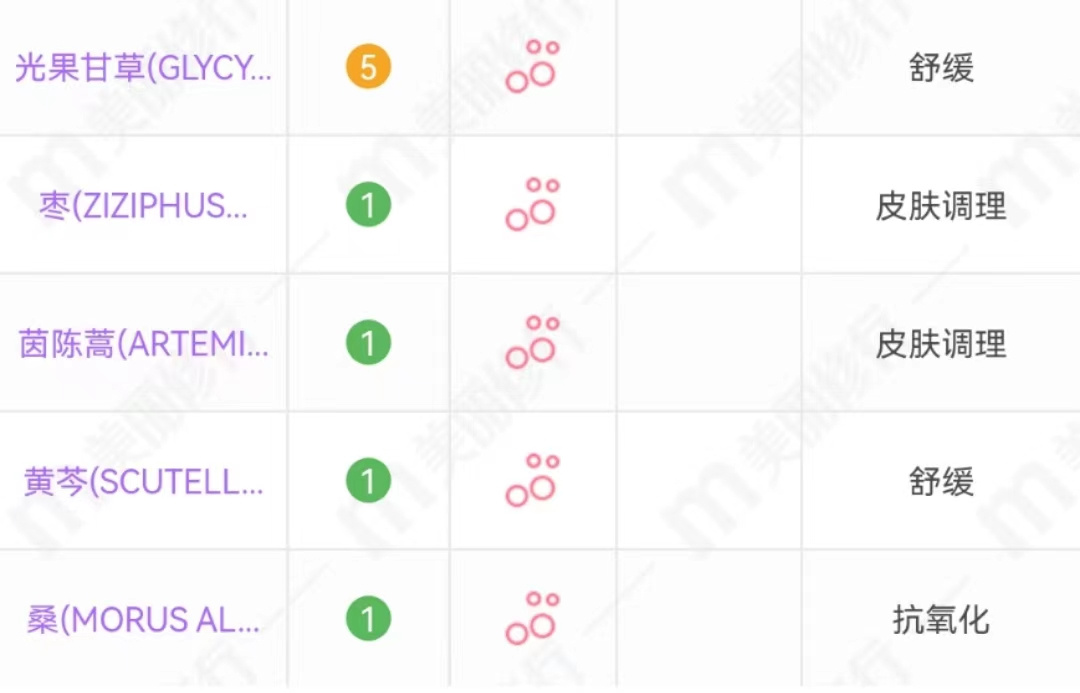This screenshot has width=1080, height=693.
Task: Select the 舒缓 label in 光果甘草 row
Action: [941, 68]
